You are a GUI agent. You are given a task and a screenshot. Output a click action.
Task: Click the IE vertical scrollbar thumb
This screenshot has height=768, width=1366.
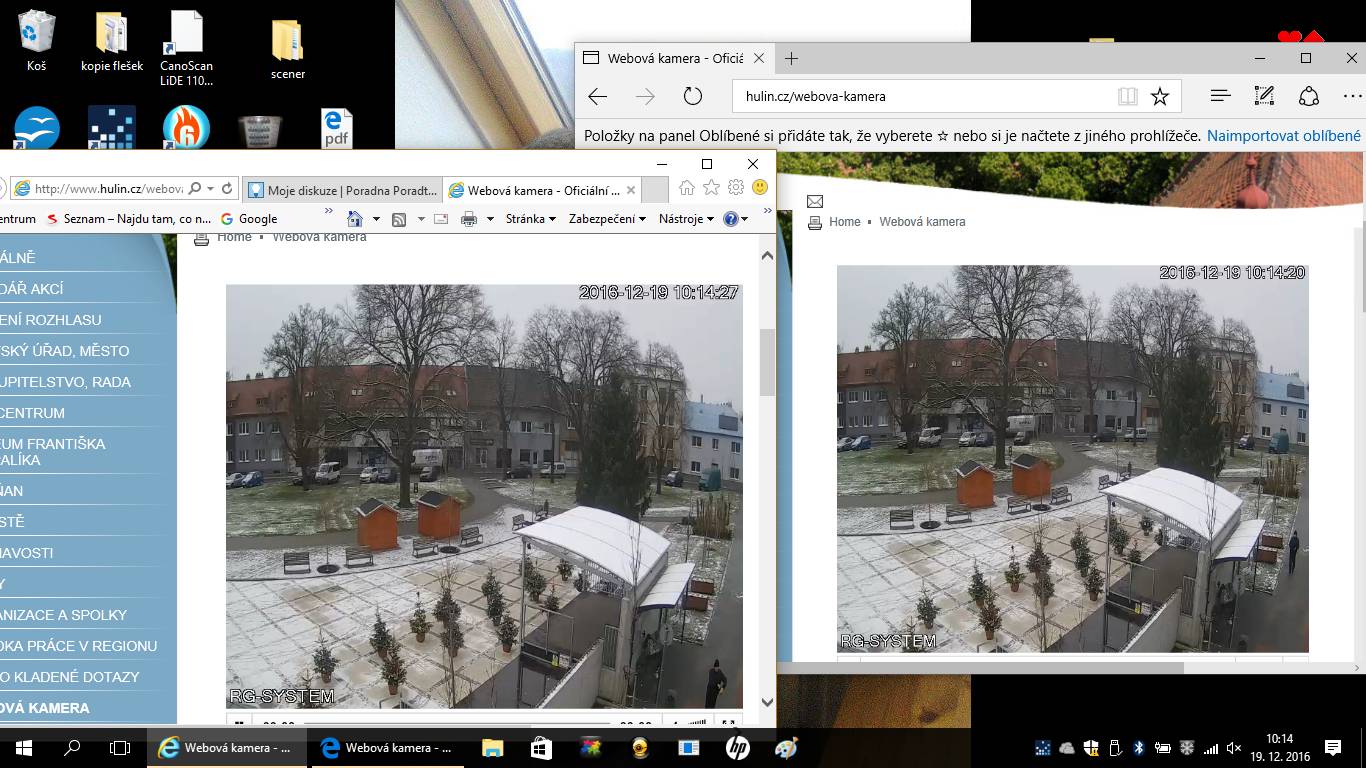point(767,362)
